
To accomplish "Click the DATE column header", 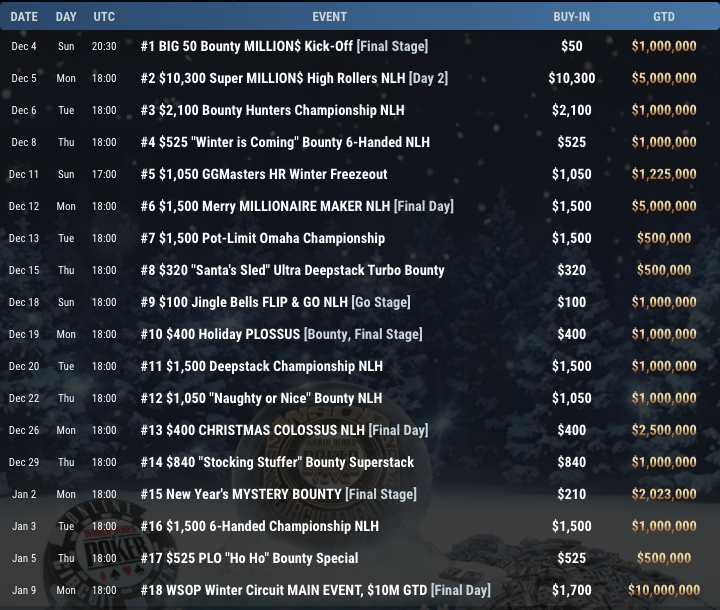I will tap(24, 17).
